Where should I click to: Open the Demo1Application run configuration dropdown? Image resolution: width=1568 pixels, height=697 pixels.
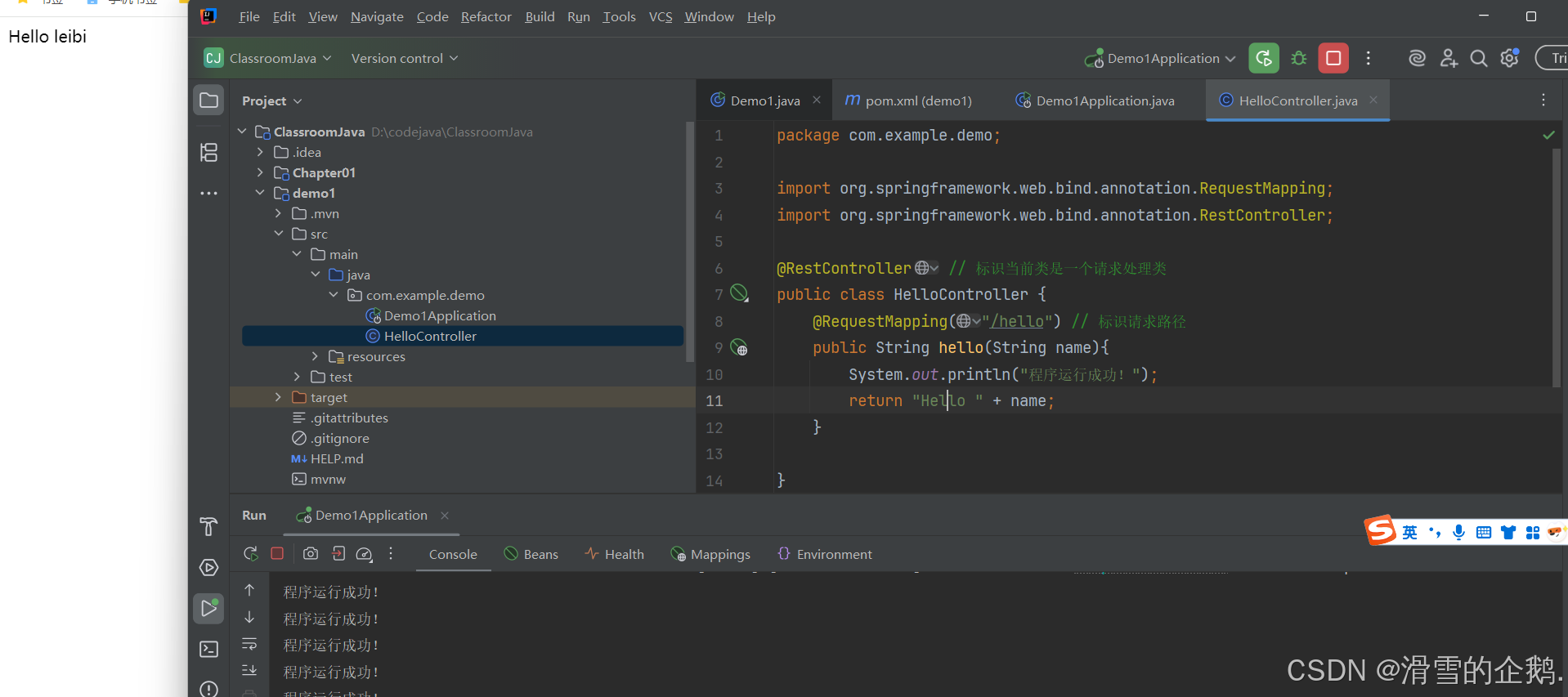click(1160, 58)
